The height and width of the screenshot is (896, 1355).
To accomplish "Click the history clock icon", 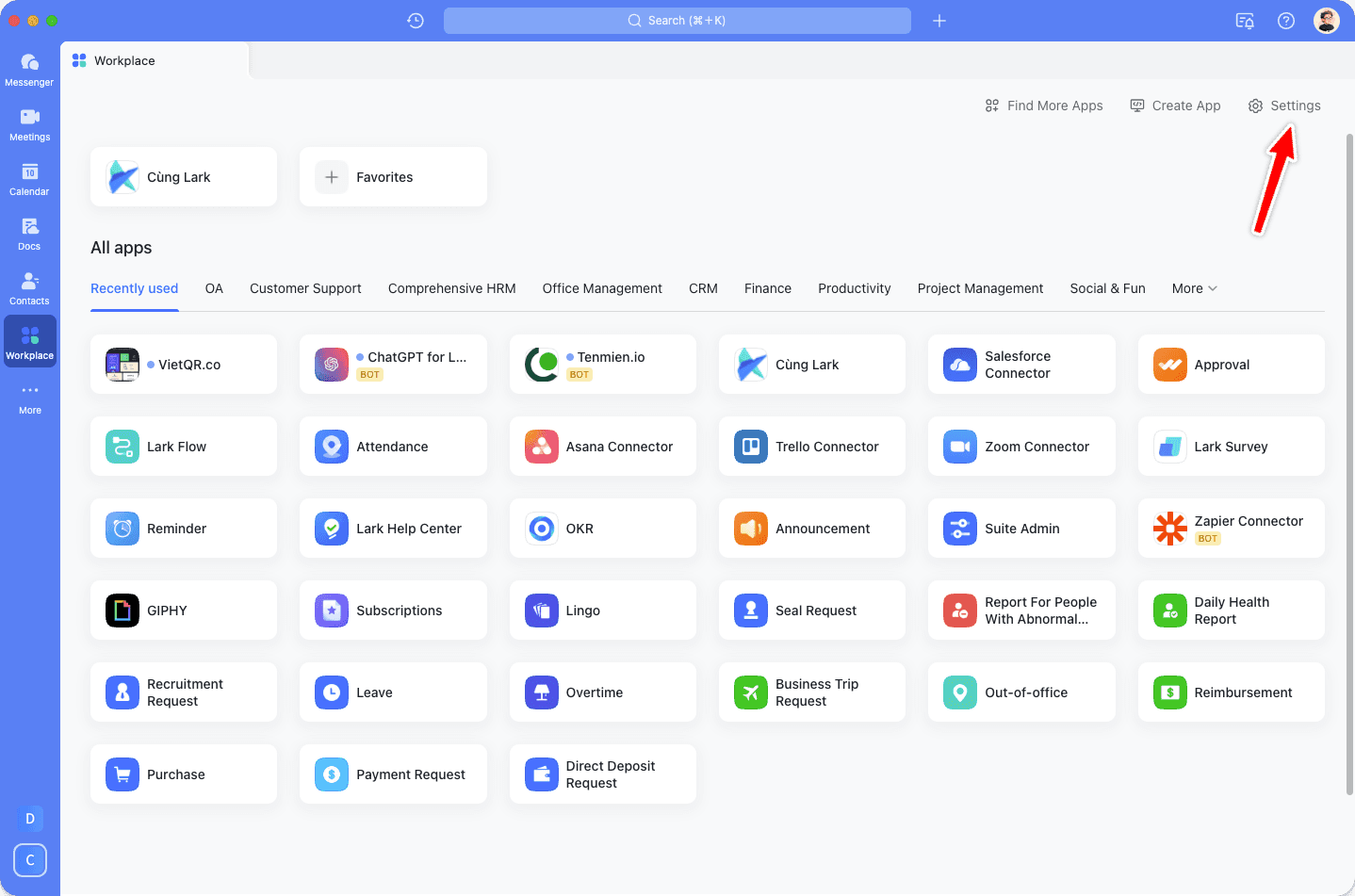I will tap(416, 21).
